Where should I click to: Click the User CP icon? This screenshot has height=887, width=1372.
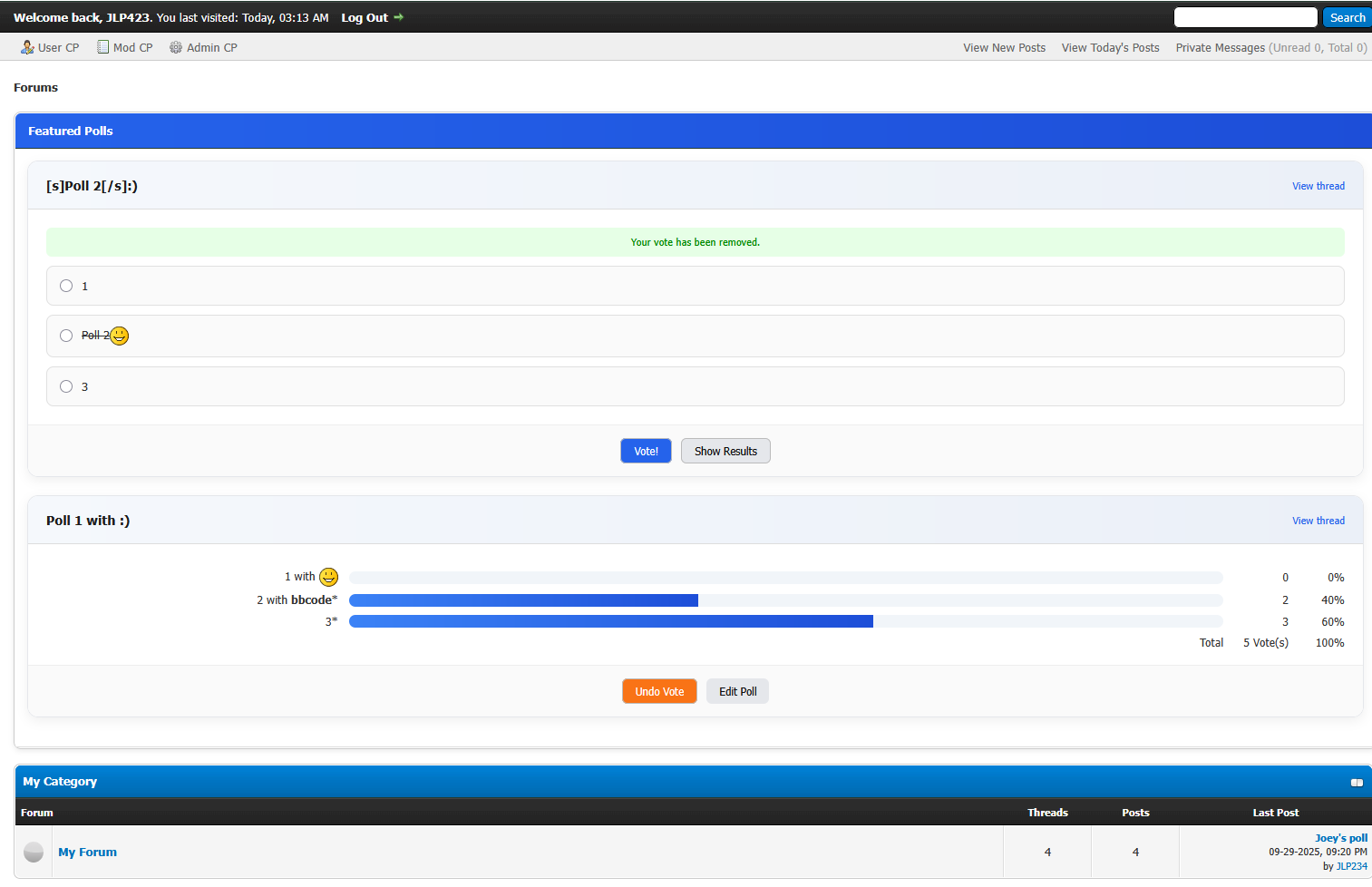(x=27, y=47)
